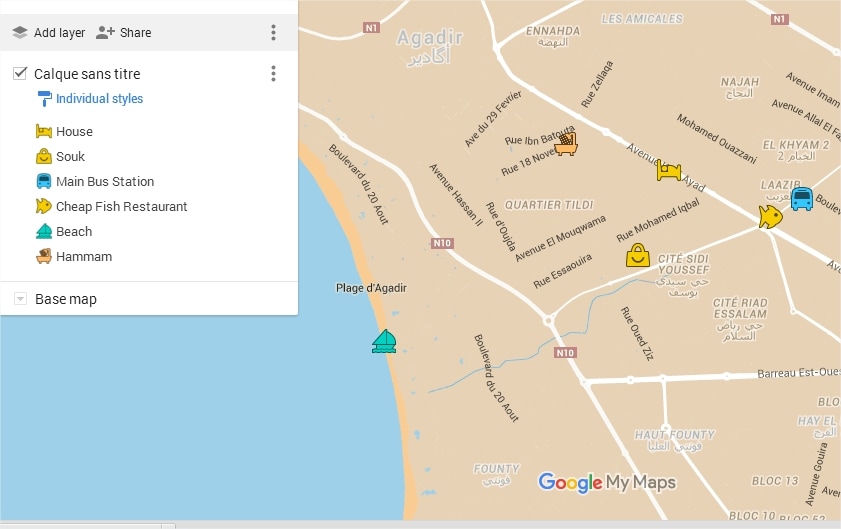The height and width of the screenshot is (529, 841).
Task: Click the paint roller Individual styles icon
Action: [44, 99]
